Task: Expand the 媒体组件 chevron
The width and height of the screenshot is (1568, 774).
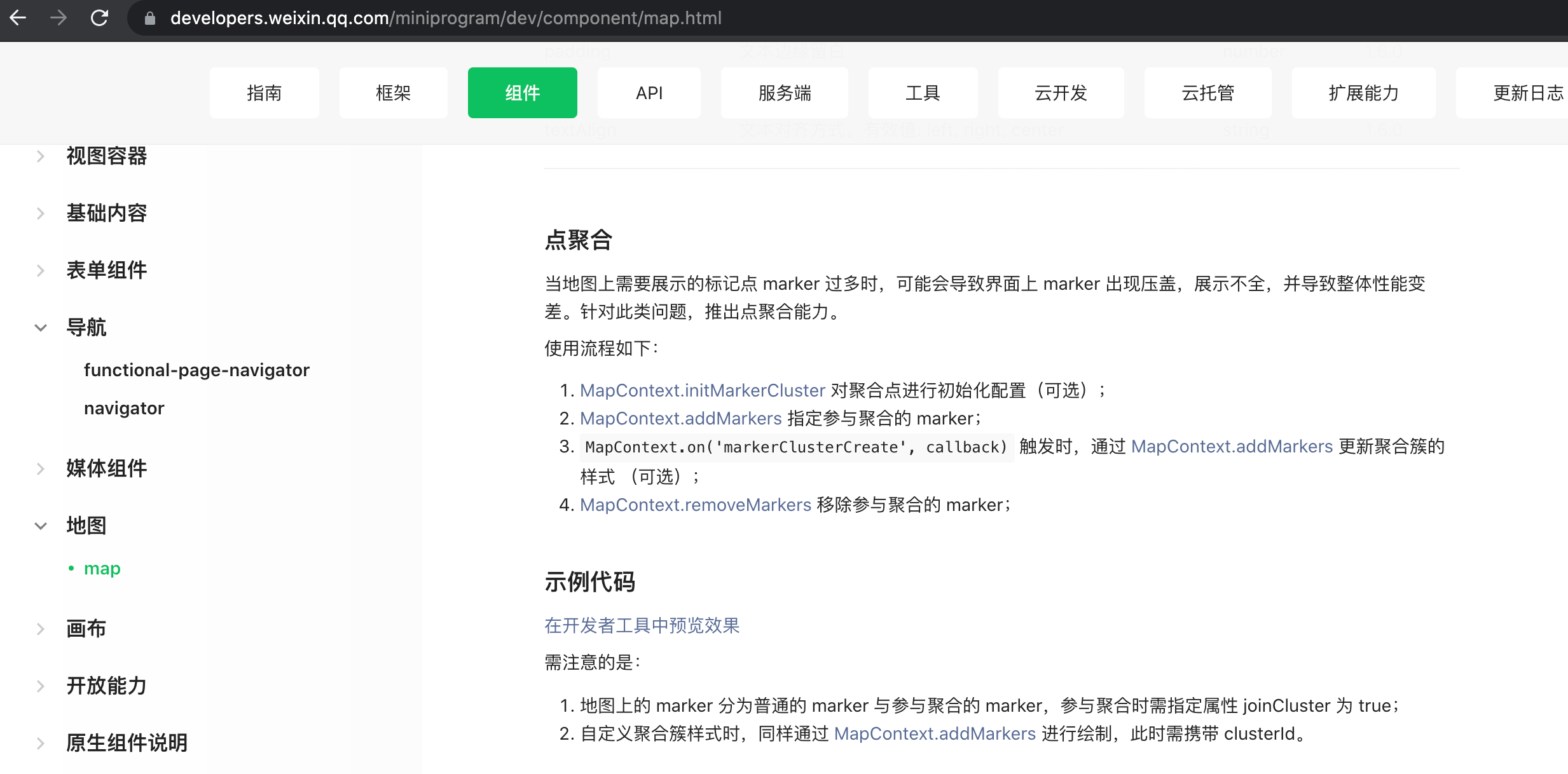Action: click(x=41, y=469)
